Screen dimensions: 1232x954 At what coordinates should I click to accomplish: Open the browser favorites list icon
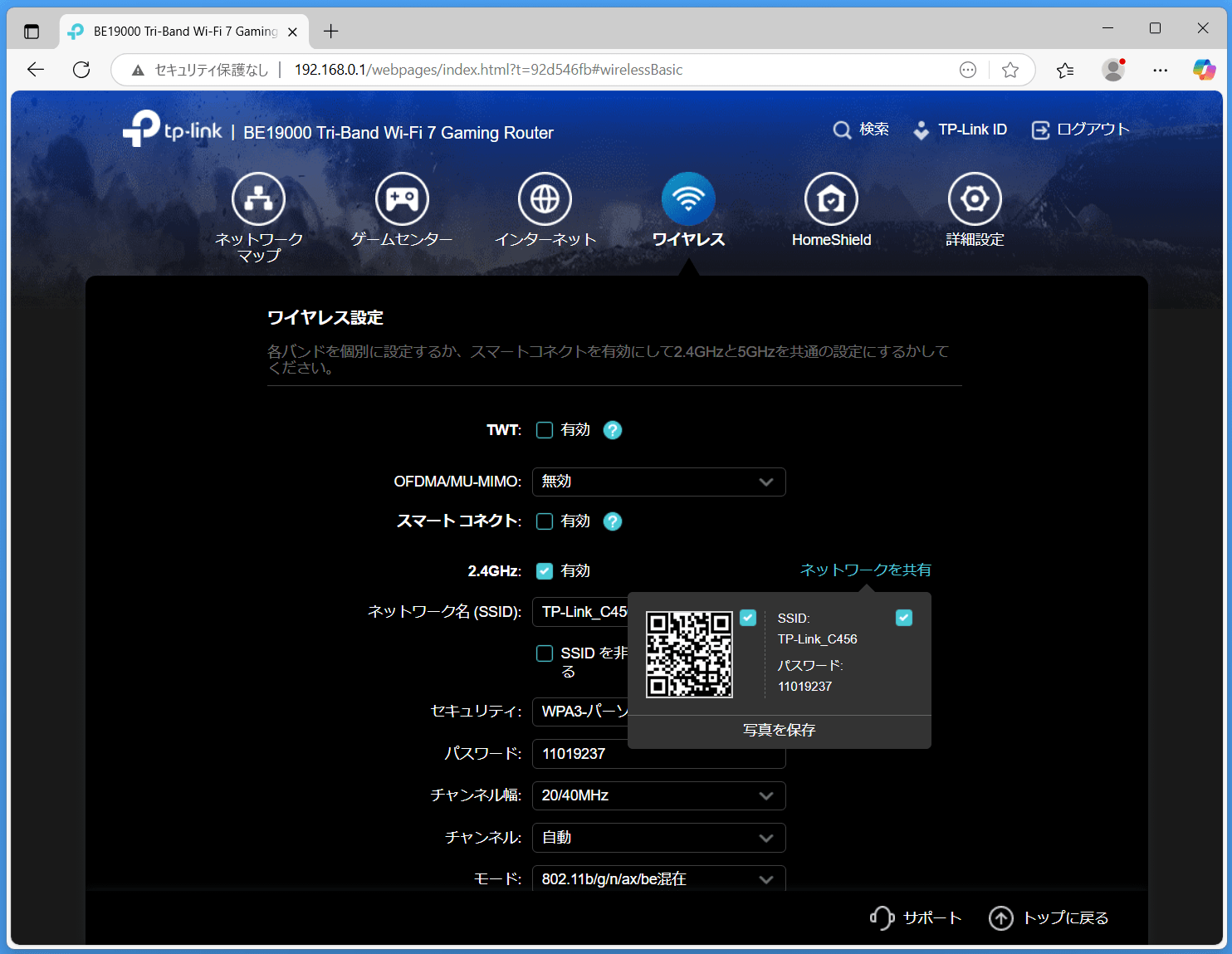[1065, 70]
